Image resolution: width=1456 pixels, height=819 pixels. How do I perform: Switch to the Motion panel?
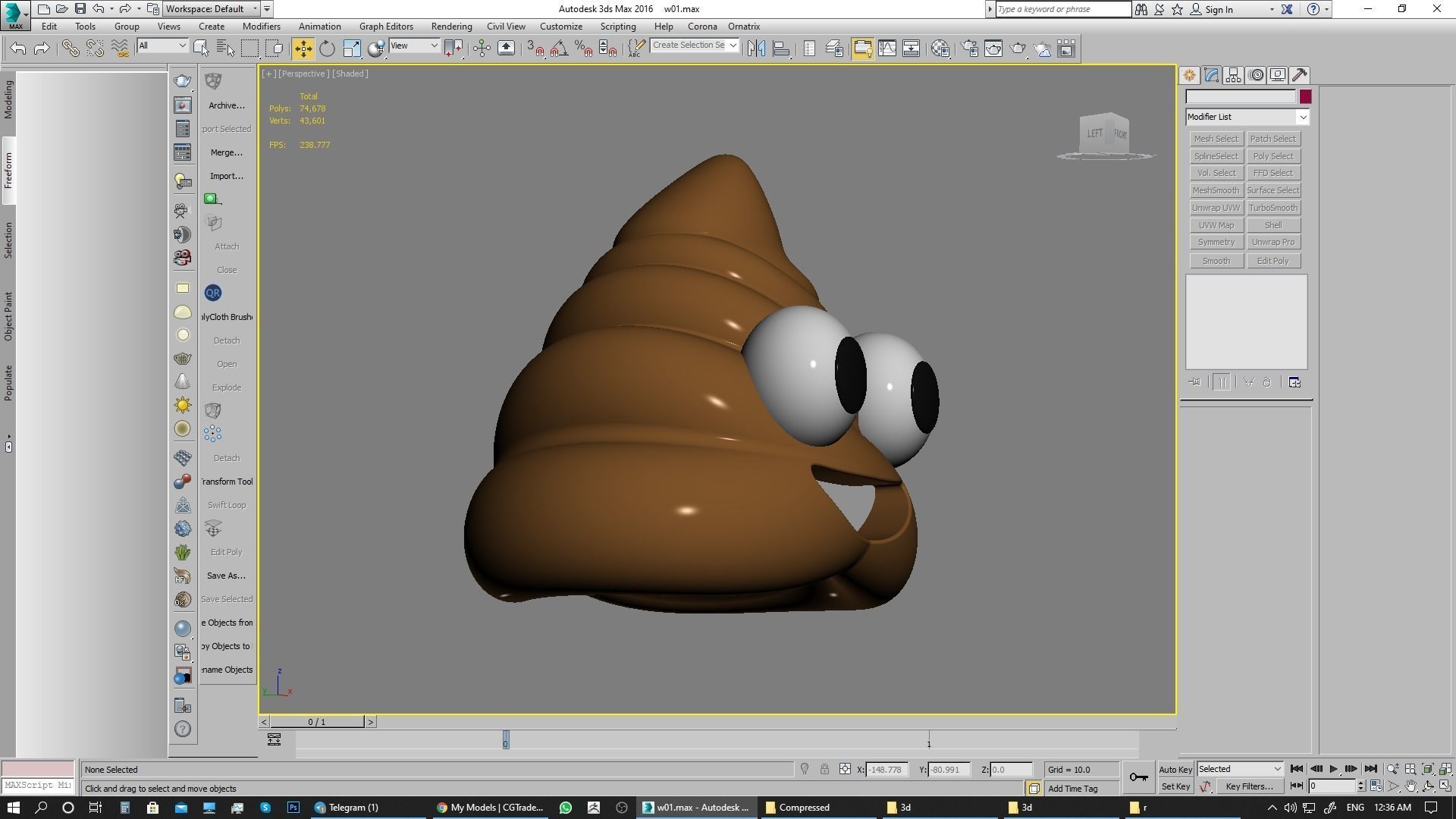[1256, 75]
